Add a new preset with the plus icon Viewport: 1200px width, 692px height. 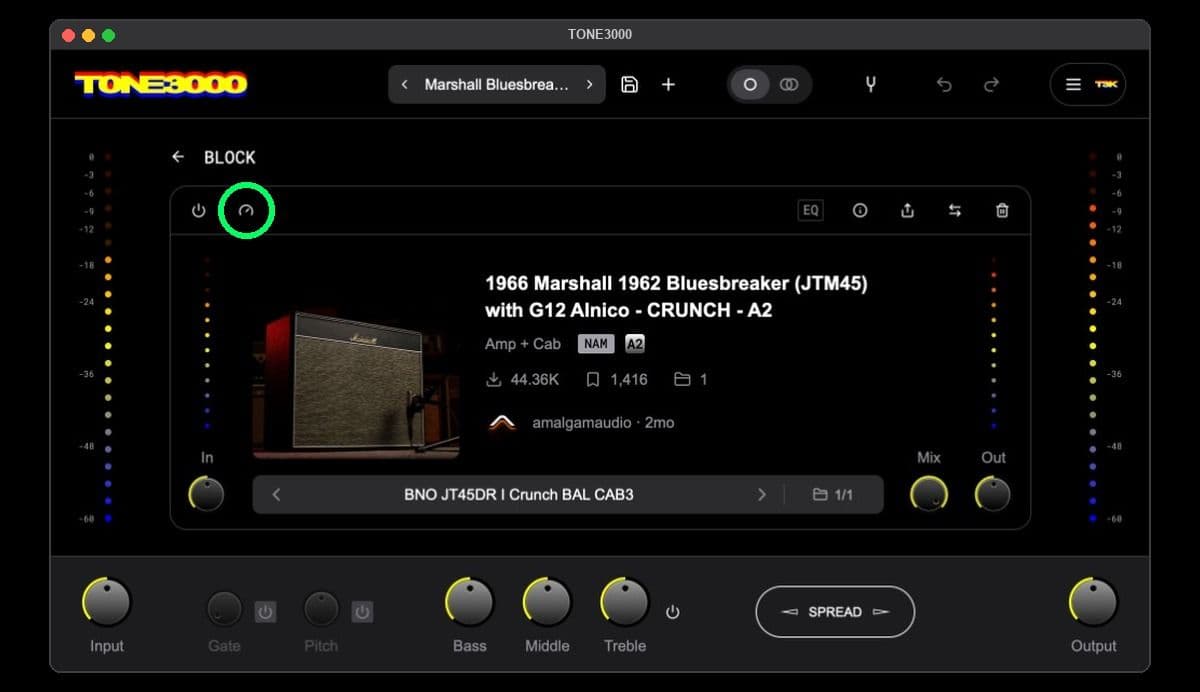pyautogui.click(x=668, y=85)
